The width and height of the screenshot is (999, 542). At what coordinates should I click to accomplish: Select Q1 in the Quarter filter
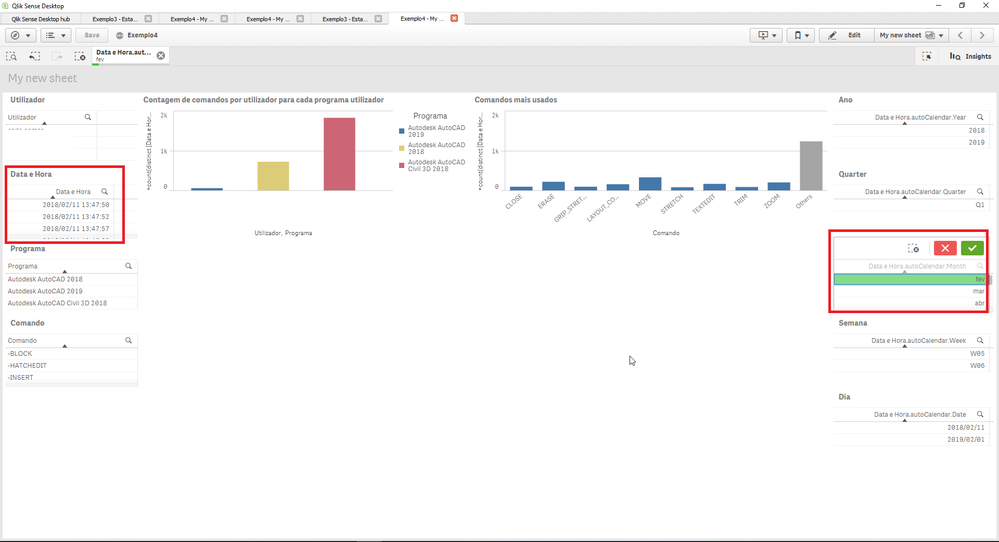tap(910, 205)
